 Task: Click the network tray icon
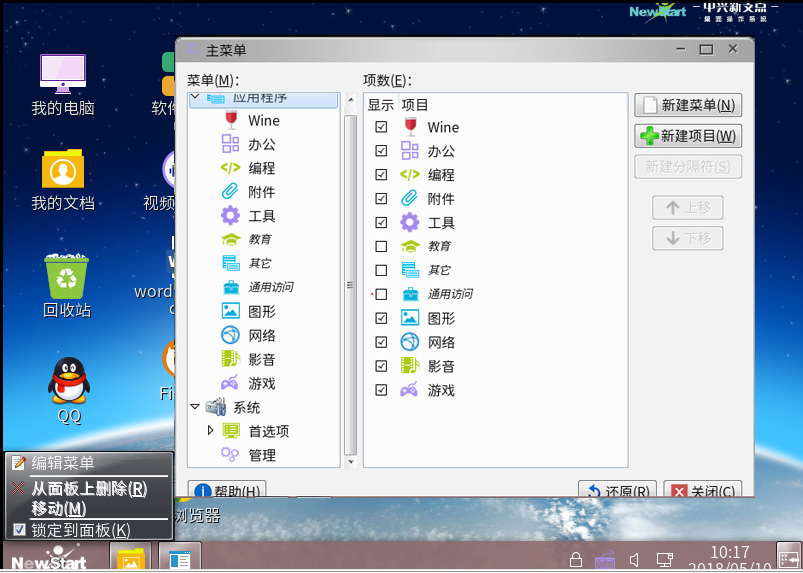(x=665, y=560)
